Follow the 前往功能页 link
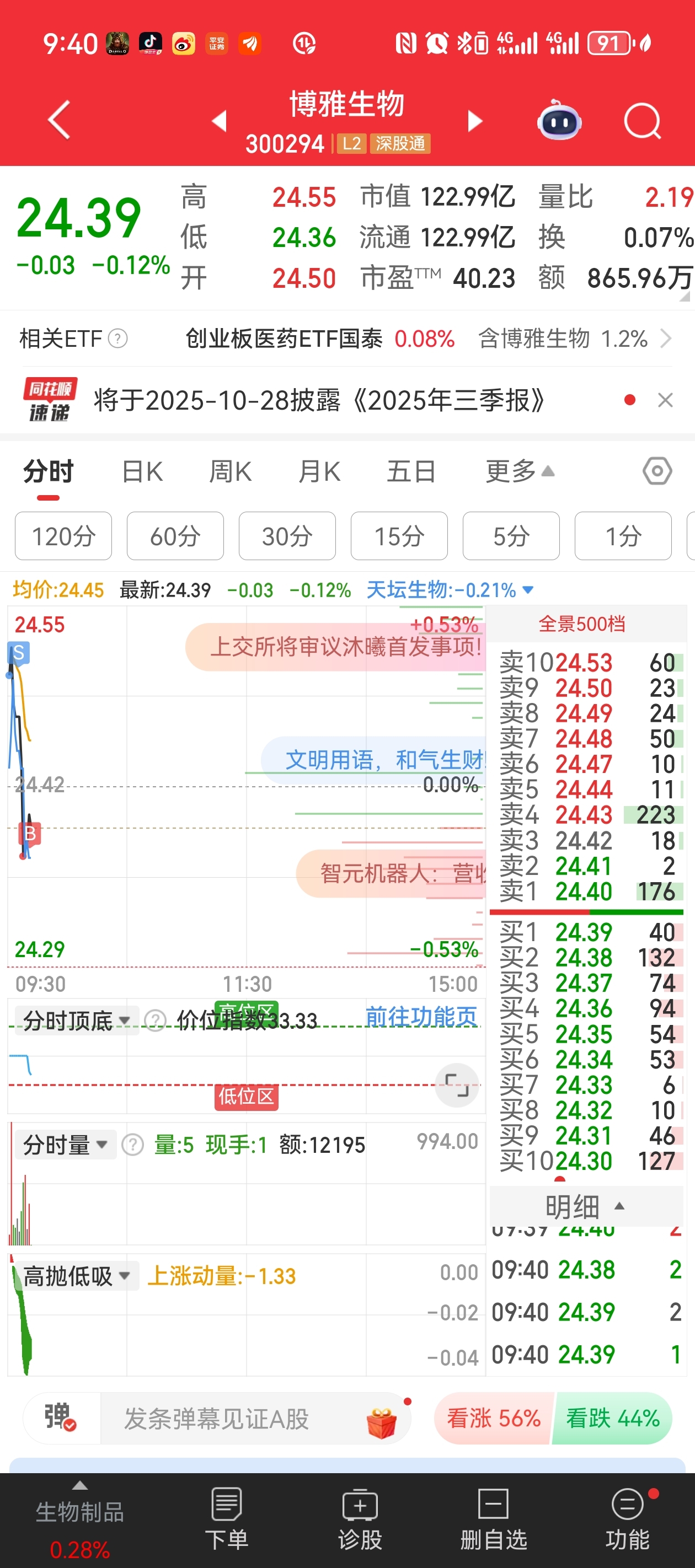This screenshot has width=695, height=1568. point(421,1017)
